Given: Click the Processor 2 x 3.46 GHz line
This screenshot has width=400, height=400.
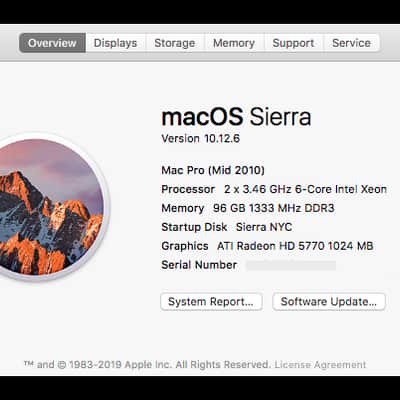Looking at the screenshot, I should click(x=274, y=189).
